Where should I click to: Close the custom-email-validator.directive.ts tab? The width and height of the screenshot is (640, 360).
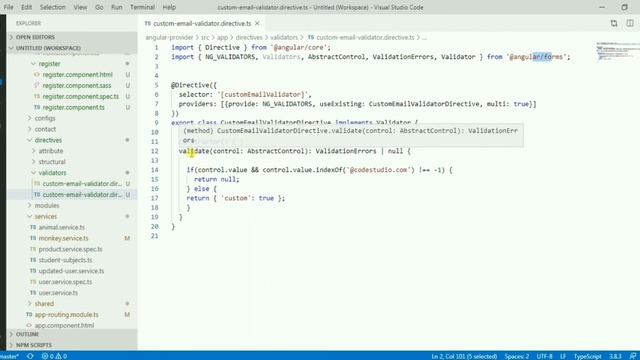[x=257, y=24]
